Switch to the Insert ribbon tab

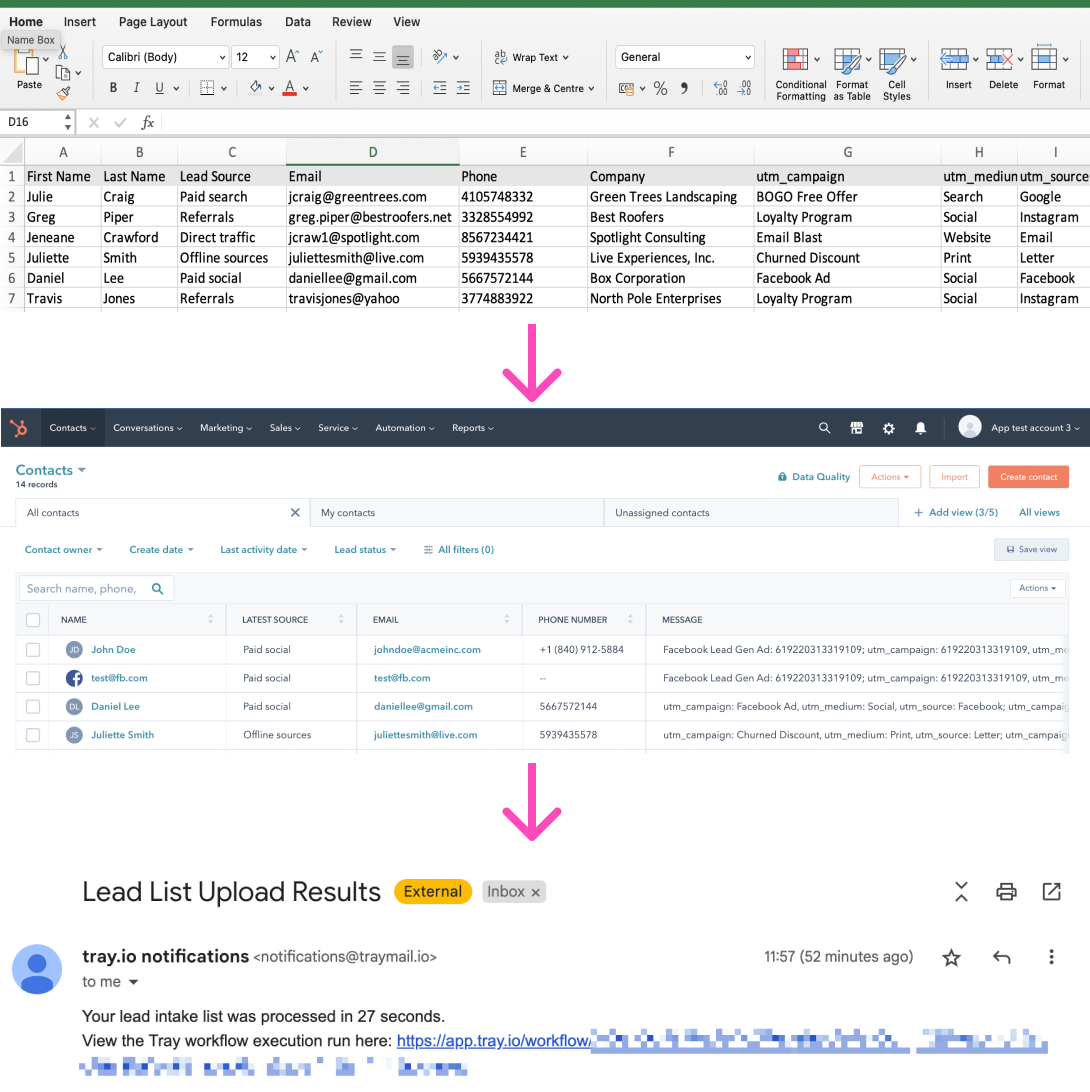pyautogui.click(x=79, y=22)
